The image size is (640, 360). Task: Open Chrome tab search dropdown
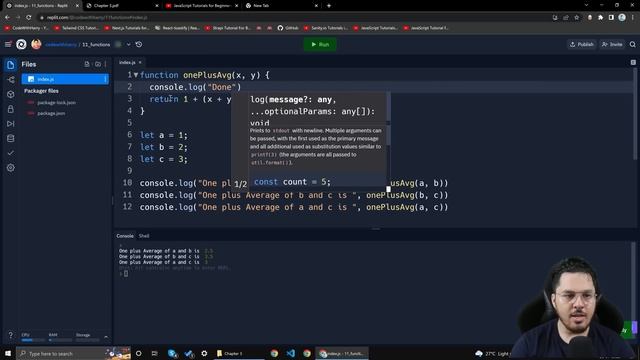587,5
